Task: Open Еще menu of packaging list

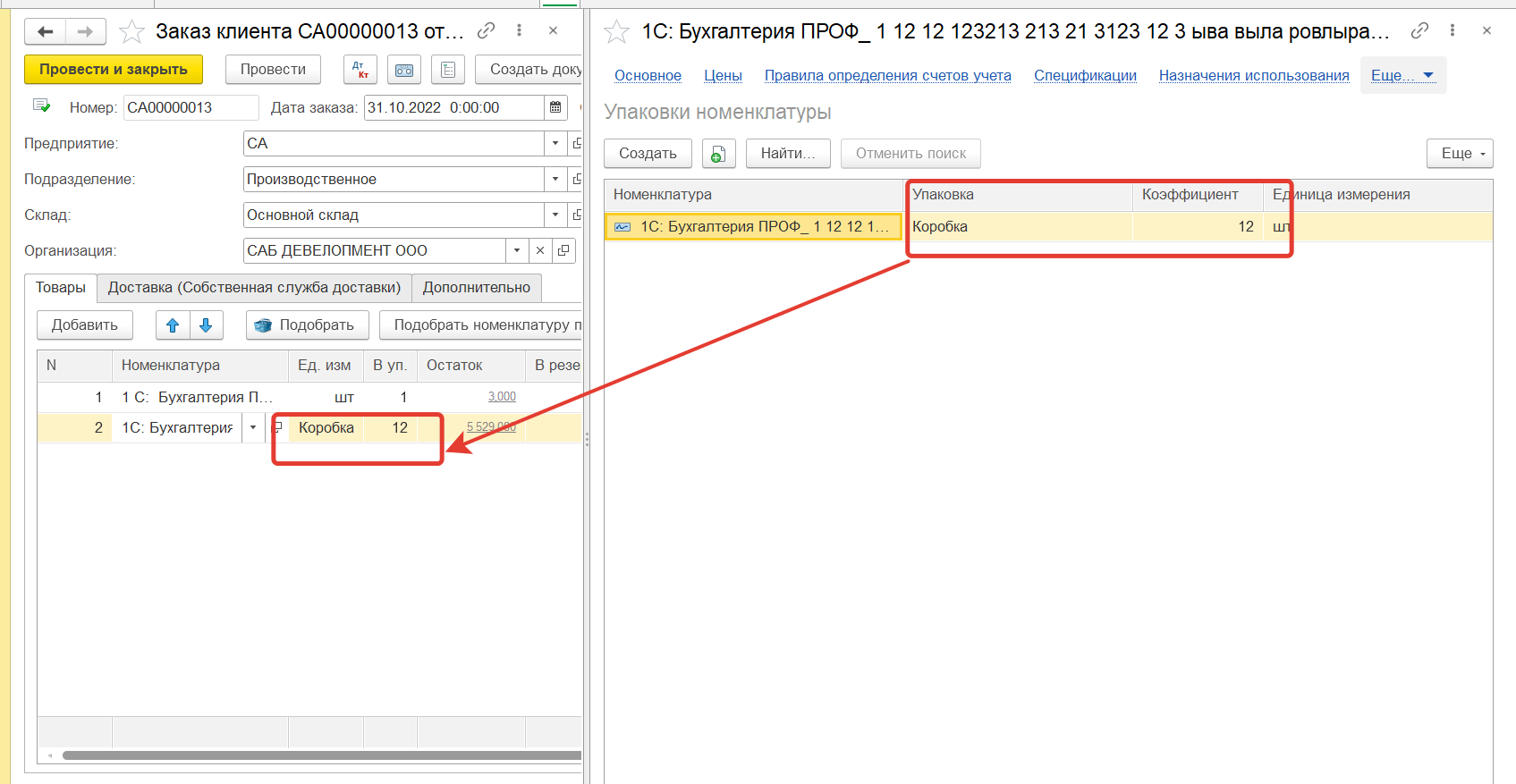Action: (1460, 154)
